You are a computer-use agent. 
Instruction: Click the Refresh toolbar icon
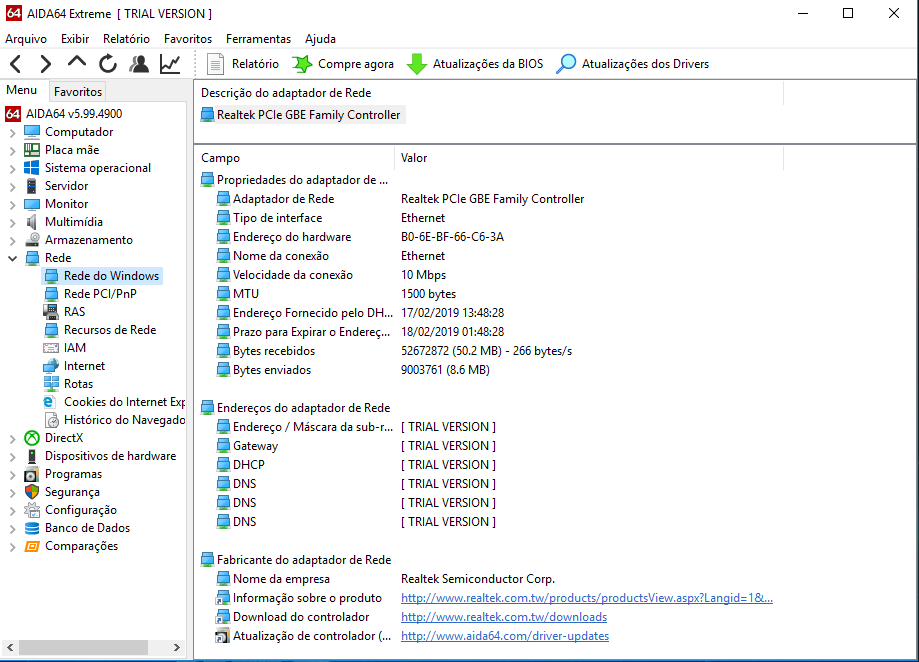pos(108,64)
